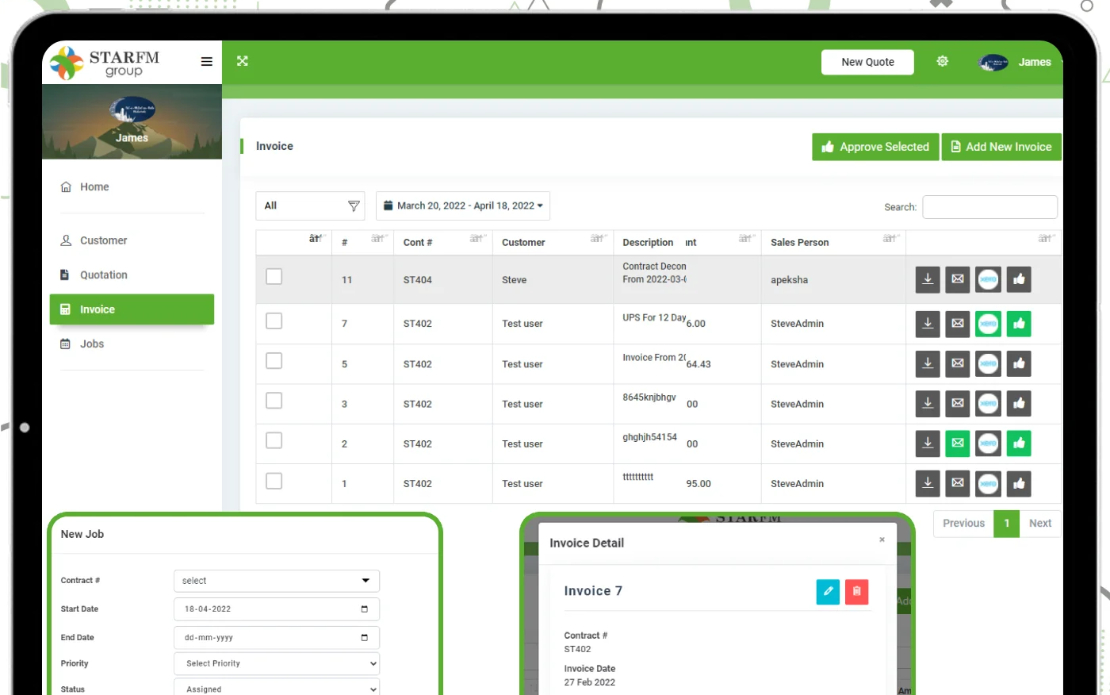Download invoice number 3
This screenshot has width=1110, height=695.
click(927, 403)
